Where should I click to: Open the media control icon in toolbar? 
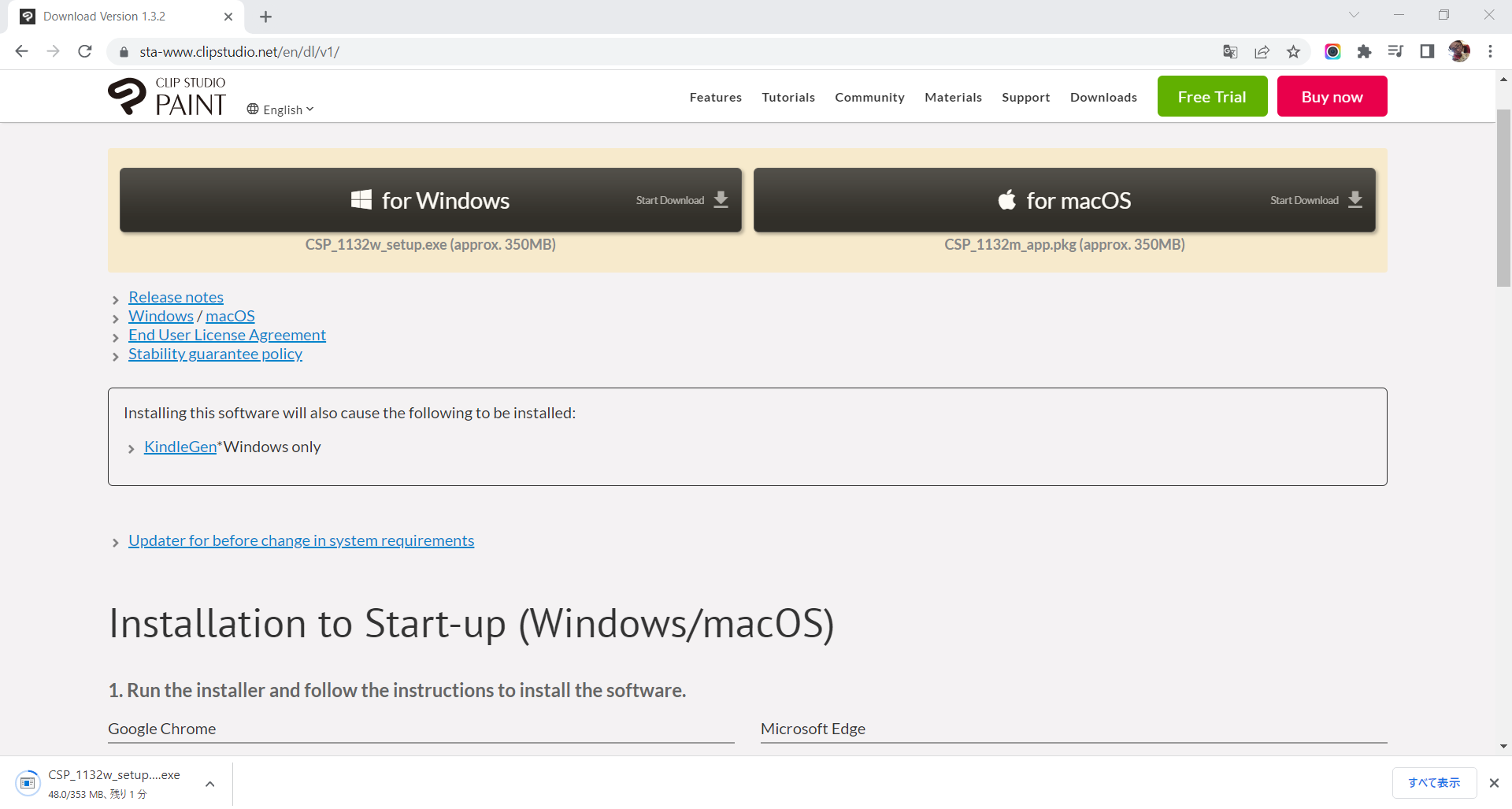pos(1395,52)
